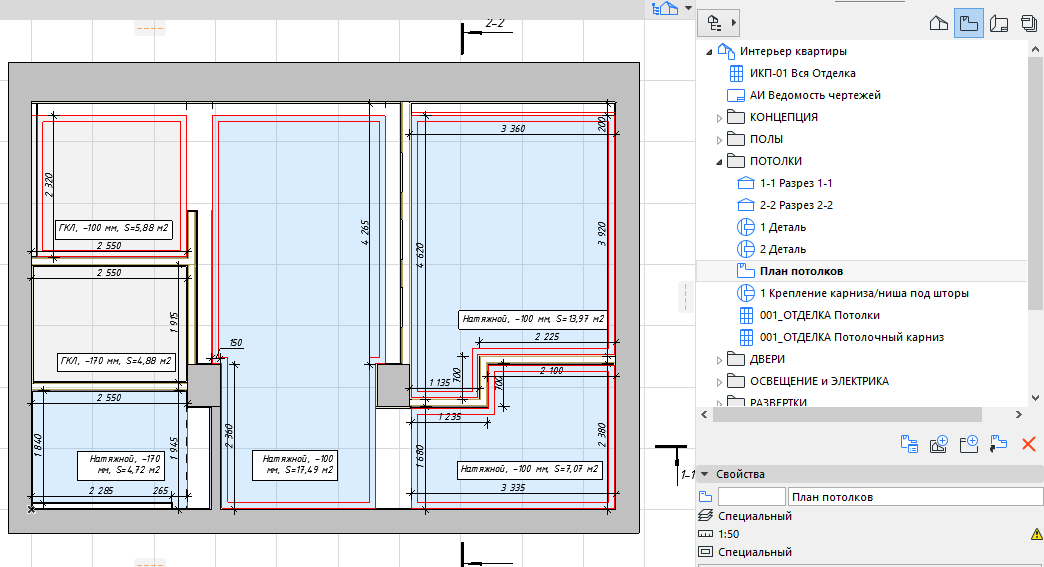Click the view ID input field
The width and height of the screenshot is (1044, 567).
pyautogui.click(x=752, y=497)
